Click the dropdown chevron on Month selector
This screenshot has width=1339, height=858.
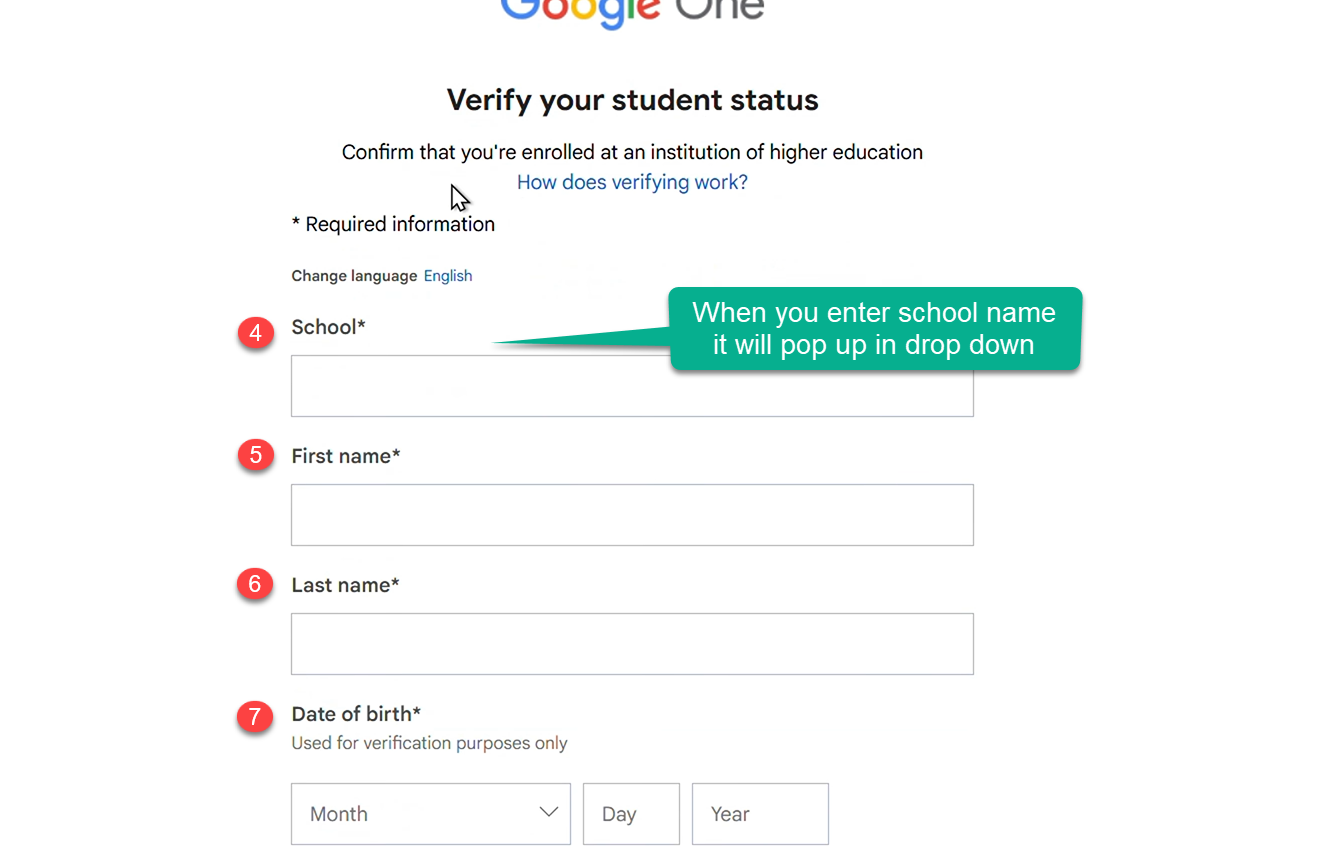[x=548, y=813]
